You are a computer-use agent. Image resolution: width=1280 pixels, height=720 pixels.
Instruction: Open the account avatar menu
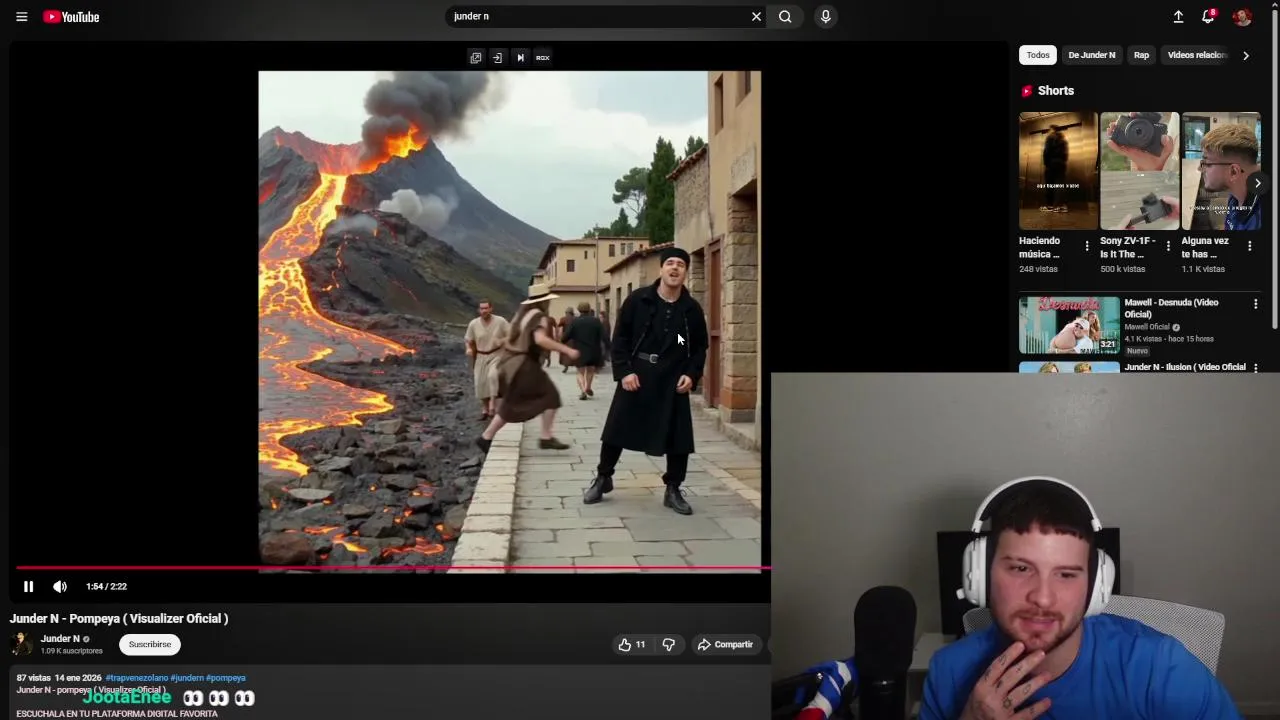pos(1242,17)
